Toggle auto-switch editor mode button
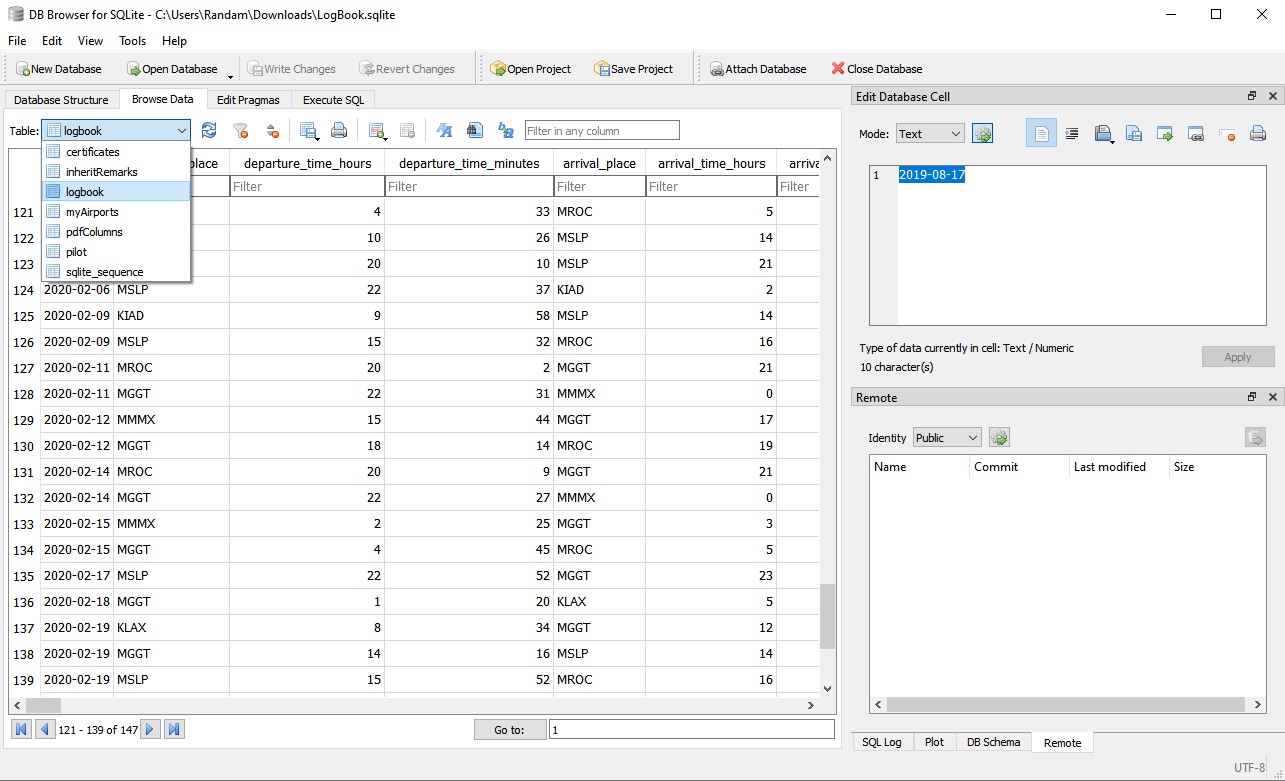Image resolution: width=1285 pixels, height=781 pixels. (982, 134)
